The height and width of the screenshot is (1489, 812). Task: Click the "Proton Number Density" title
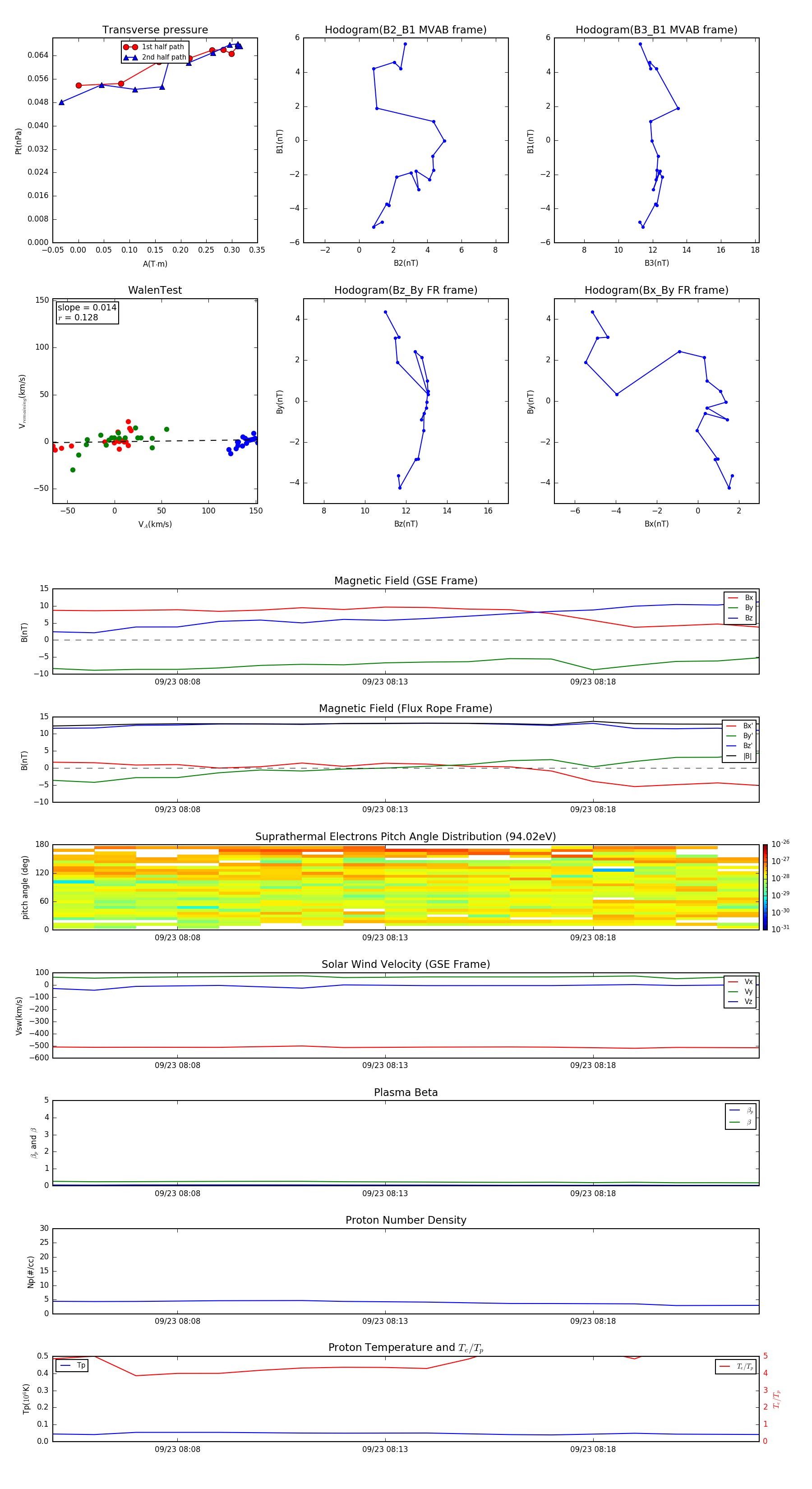pyautogui.click(x=406, y=1220)
